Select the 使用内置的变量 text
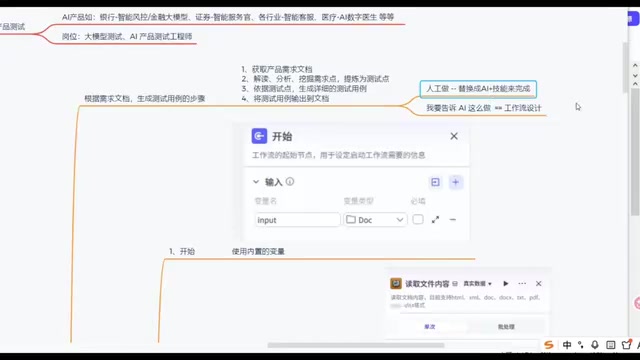 [258, 251]
